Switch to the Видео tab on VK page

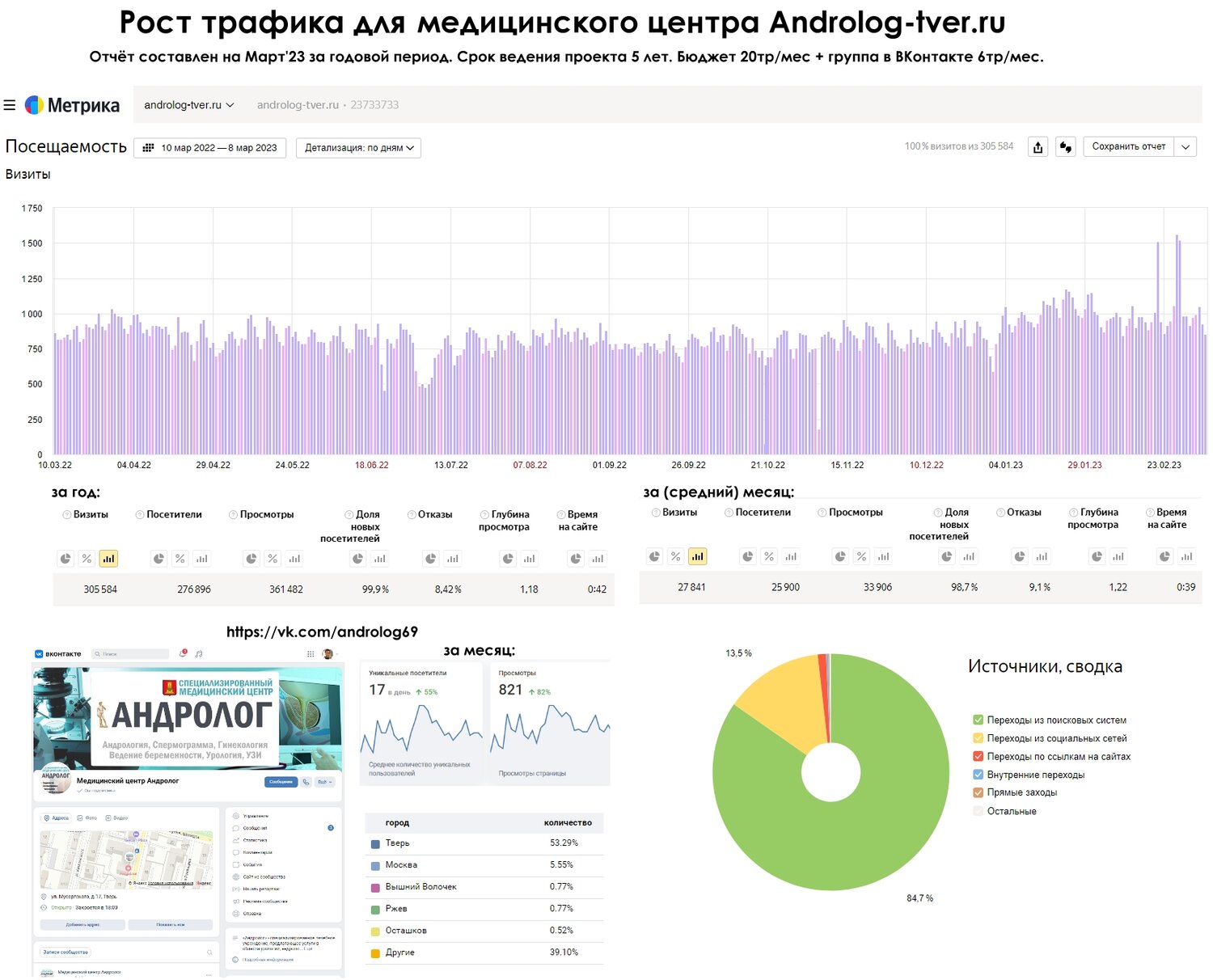pos(116,818)
